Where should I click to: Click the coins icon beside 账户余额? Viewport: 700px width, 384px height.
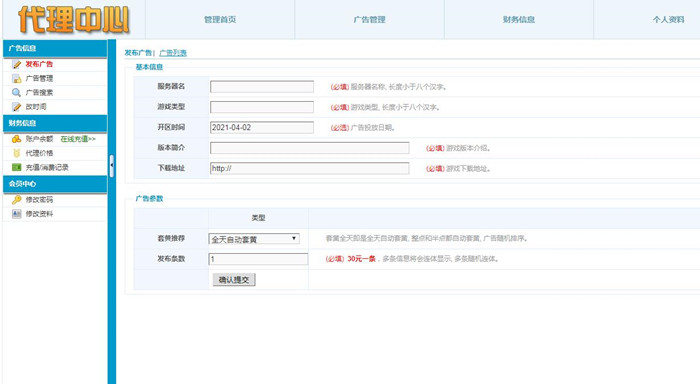[x=17, y=139]
